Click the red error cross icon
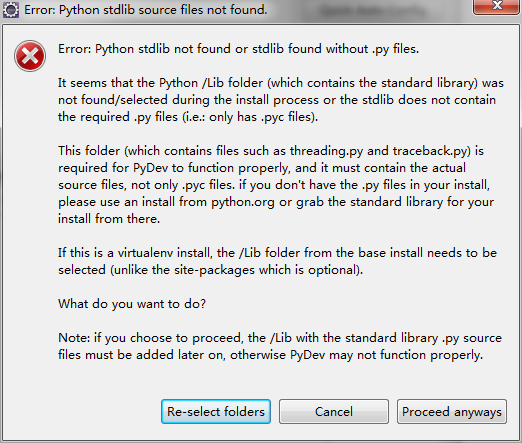Screen dimensions: 522x443 pos(30,56)
